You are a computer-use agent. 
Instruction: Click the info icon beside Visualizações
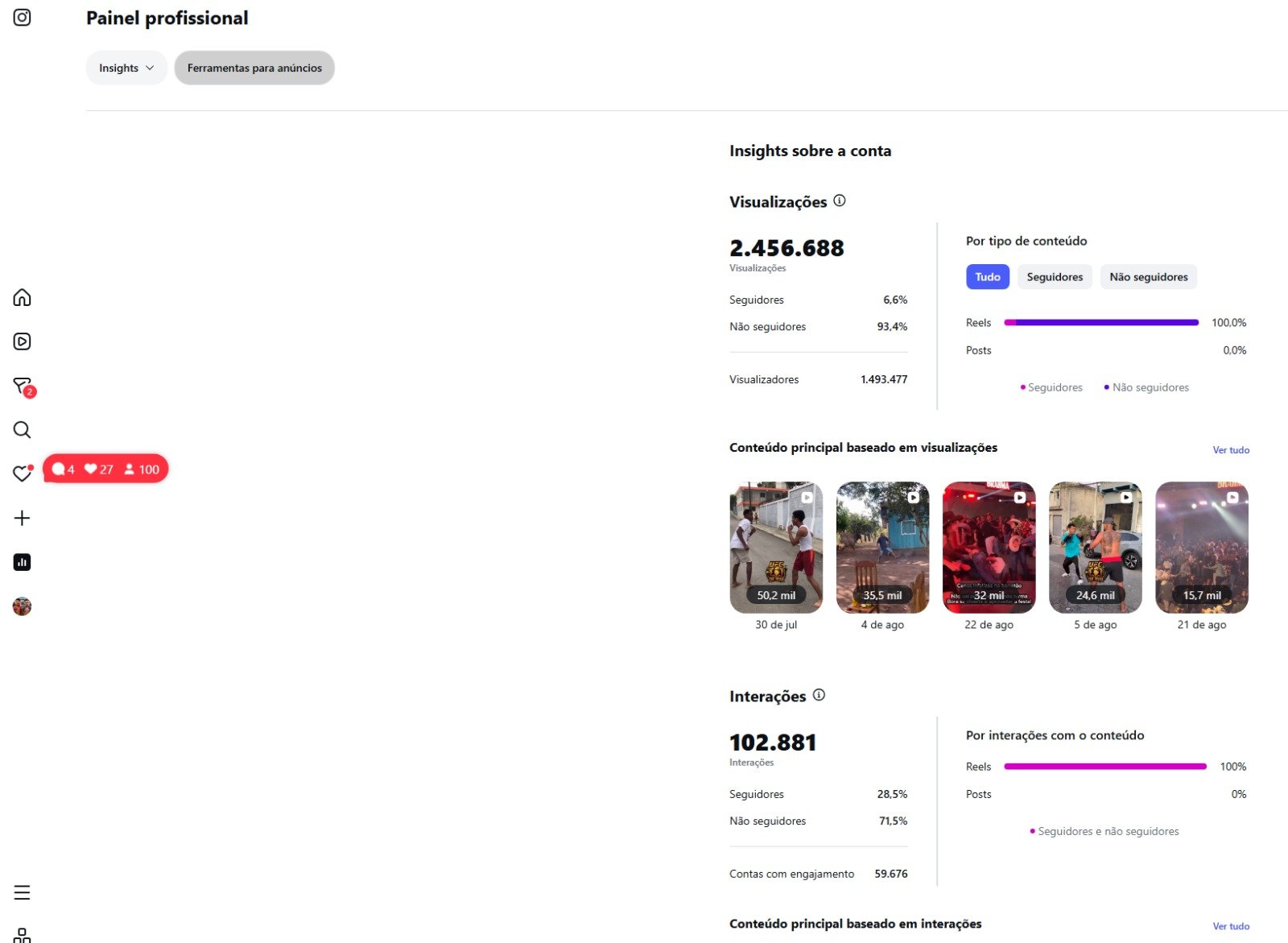pos(840,201)
